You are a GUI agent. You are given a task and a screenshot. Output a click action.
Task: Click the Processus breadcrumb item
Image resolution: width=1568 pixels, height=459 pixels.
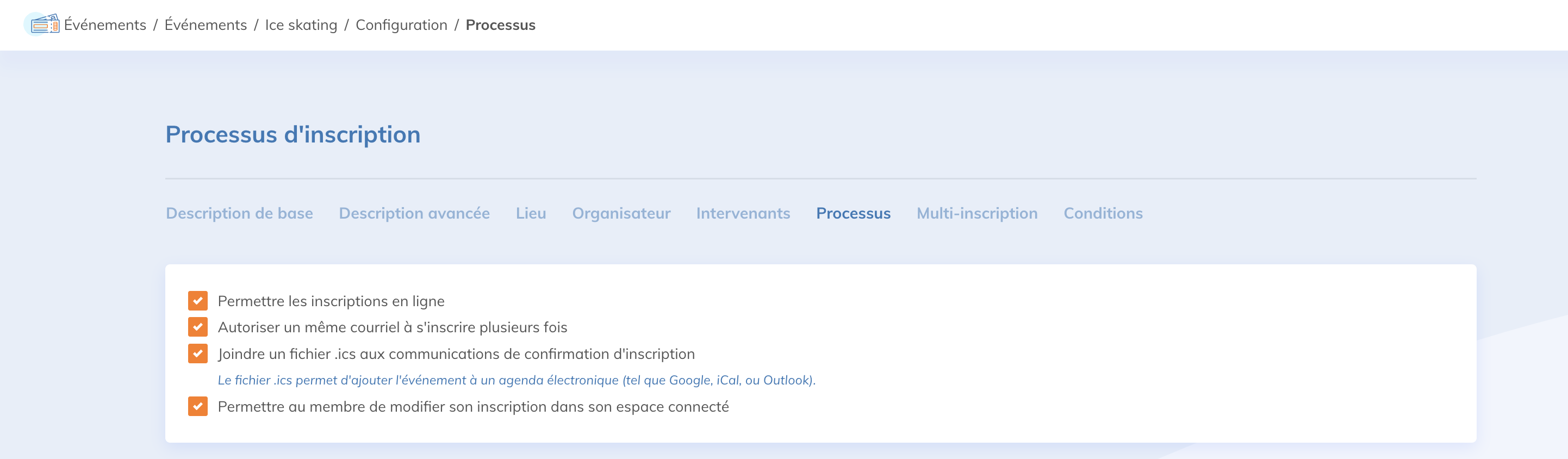point(500,25)
